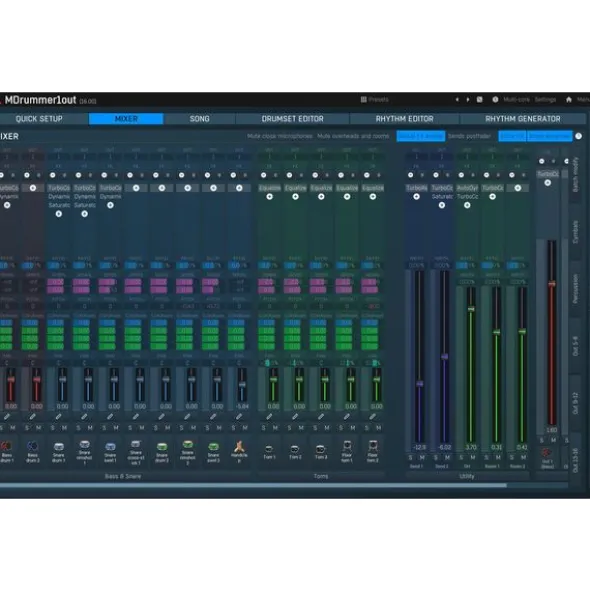Viewport: 590px width, 591px height.
Task: Mute the Floor tom 1 channel
Action: [352, 428]
